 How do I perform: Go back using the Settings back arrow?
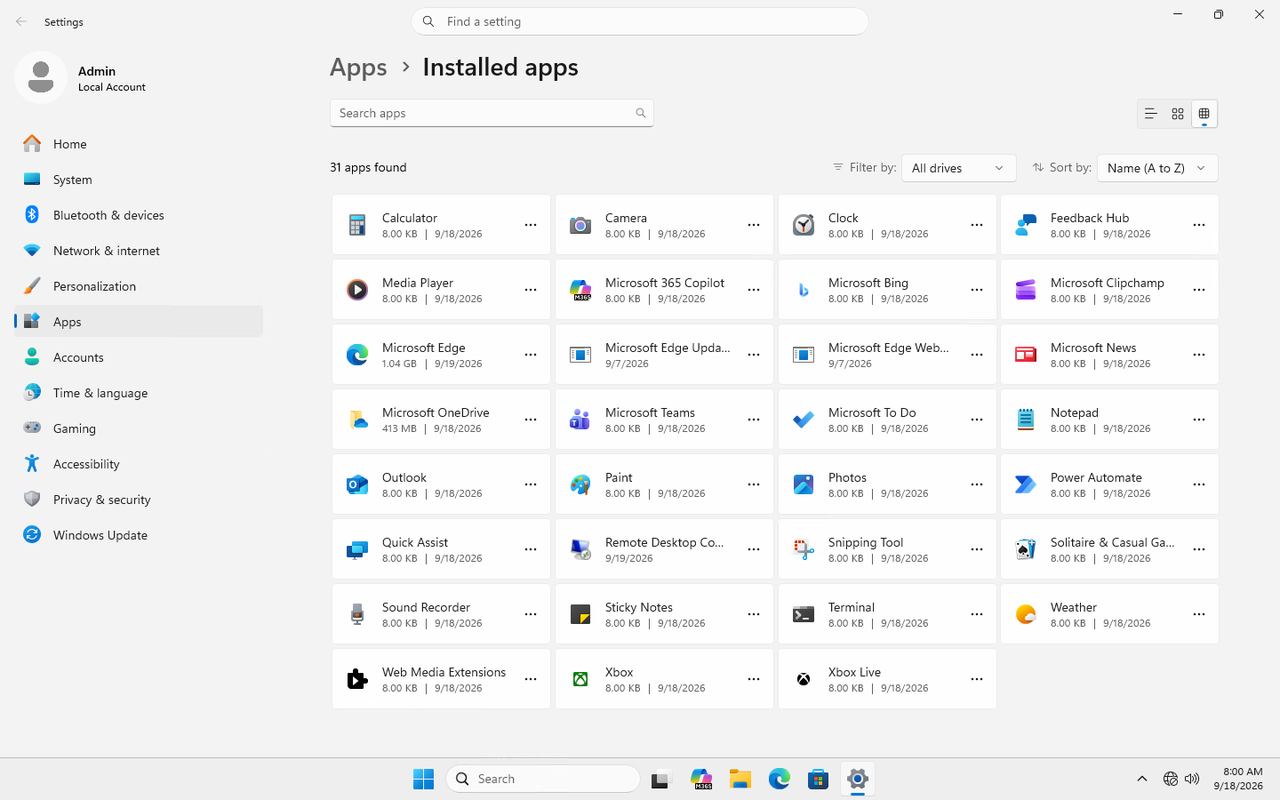click(x=21, y=21)
